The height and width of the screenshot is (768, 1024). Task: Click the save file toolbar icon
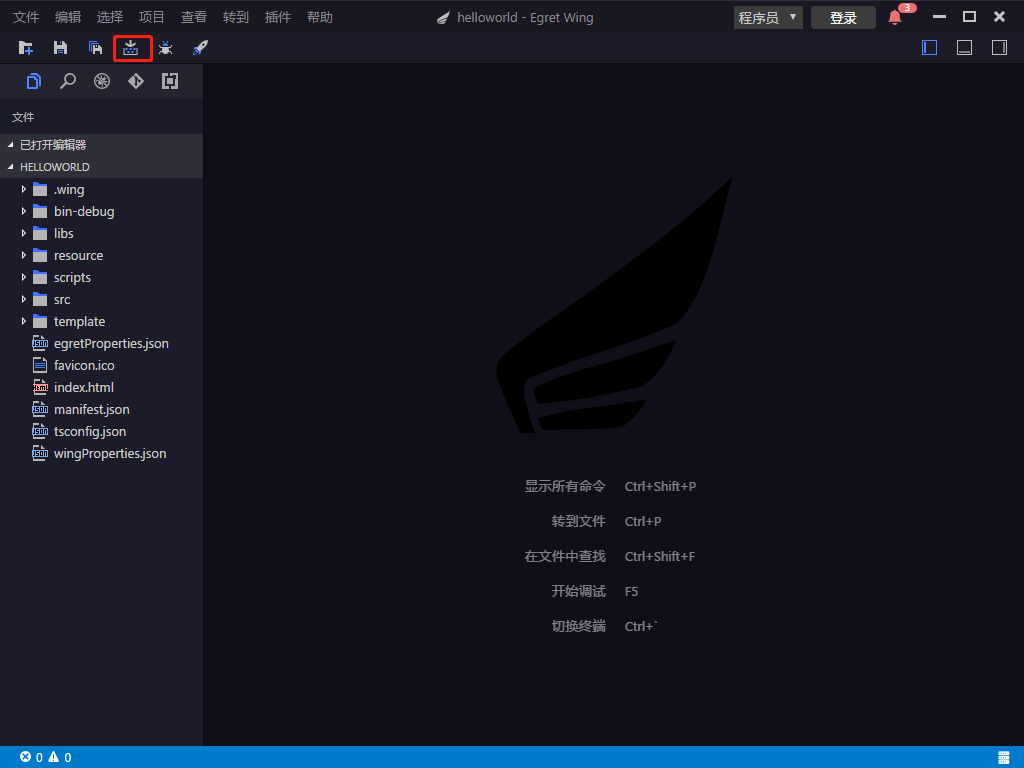tap(60, 48)
